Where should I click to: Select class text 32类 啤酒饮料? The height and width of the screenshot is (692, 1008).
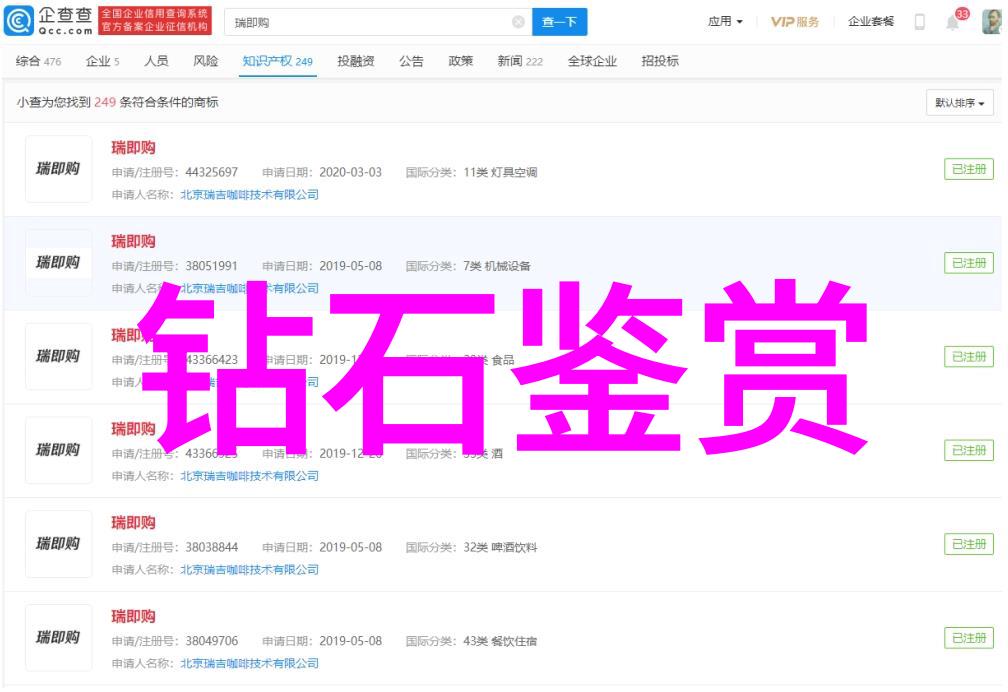(500, 547)
